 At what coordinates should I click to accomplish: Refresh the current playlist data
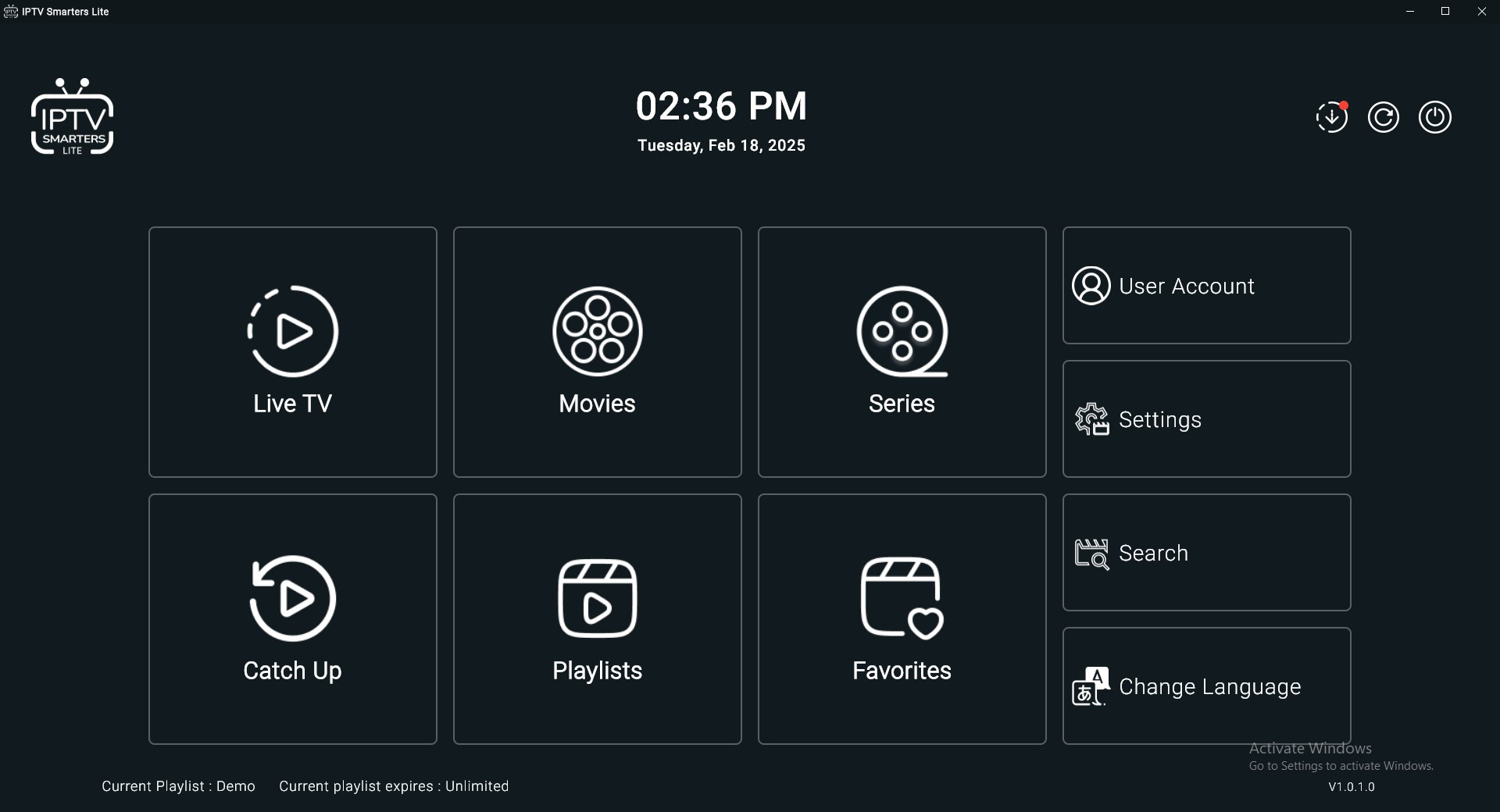pyautogui.click(x=1384, y=117)
